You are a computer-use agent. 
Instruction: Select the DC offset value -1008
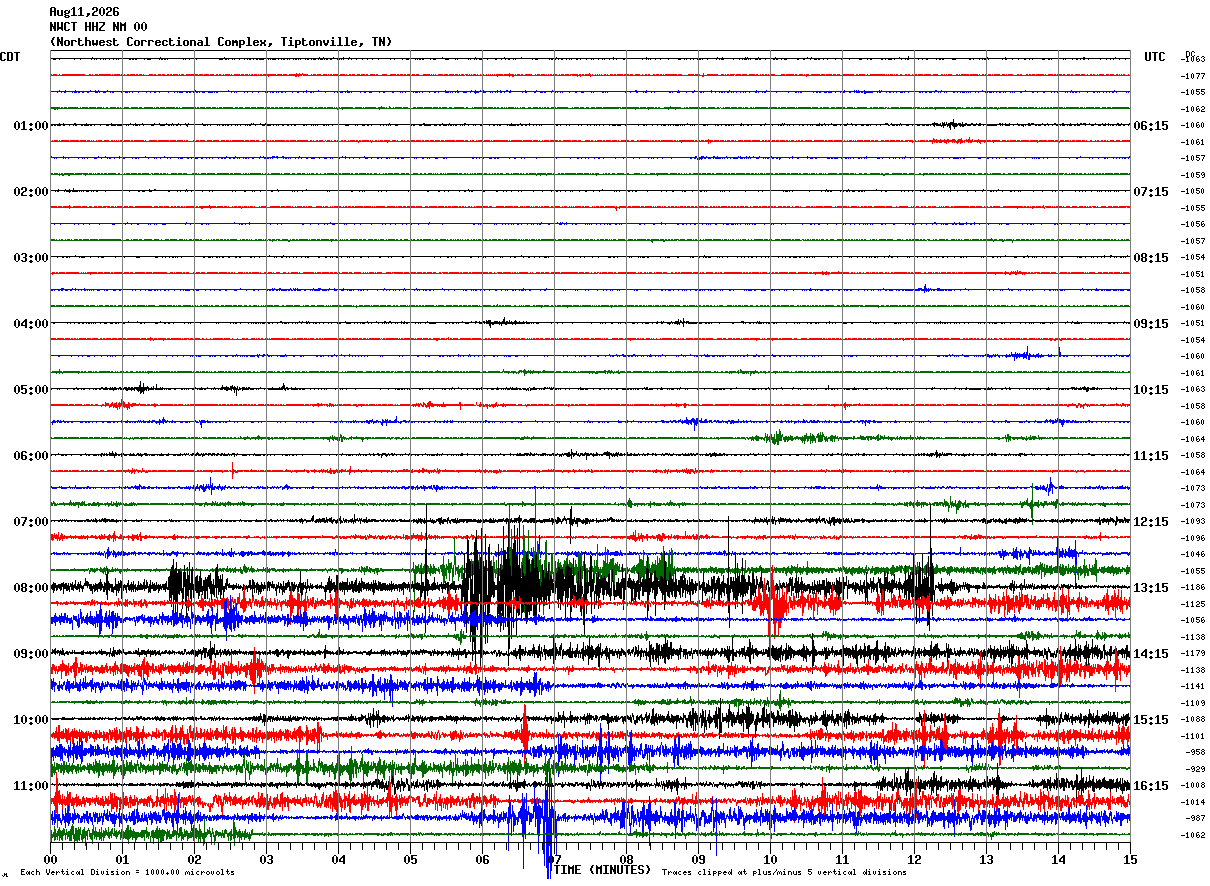[1194, 786]
